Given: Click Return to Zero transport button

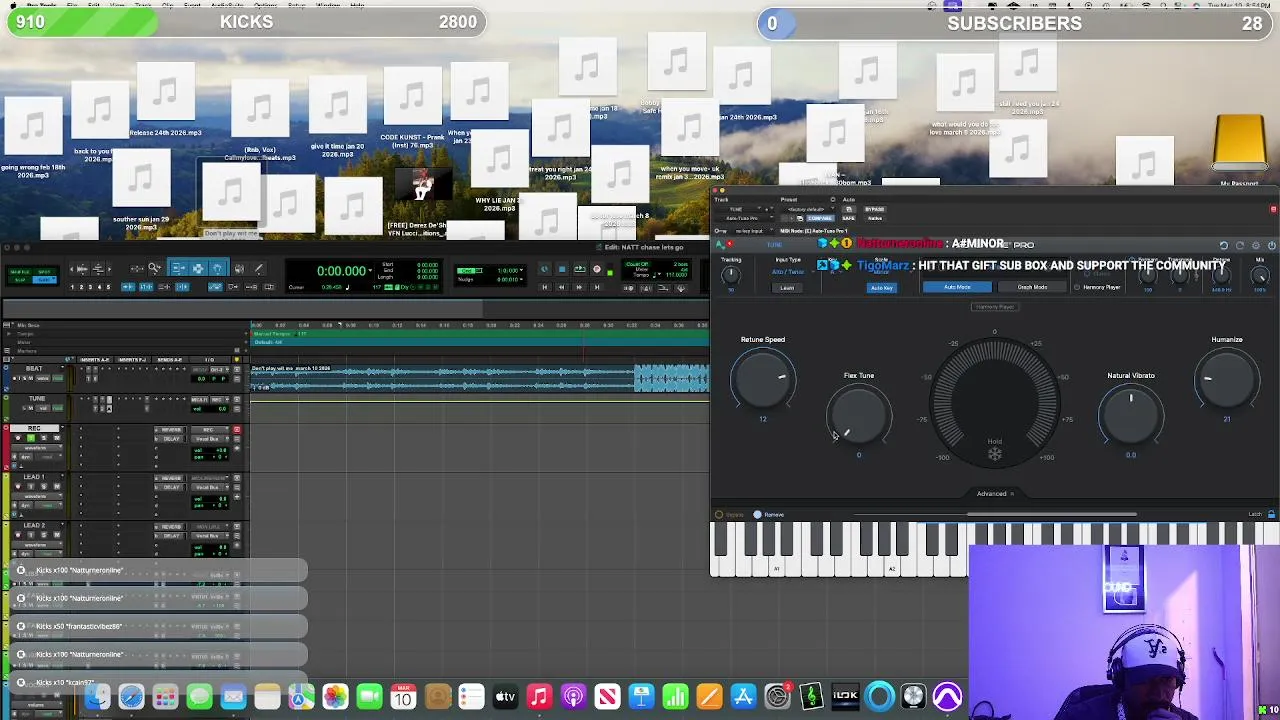Looking at the screenshot, I should point(545,287).
